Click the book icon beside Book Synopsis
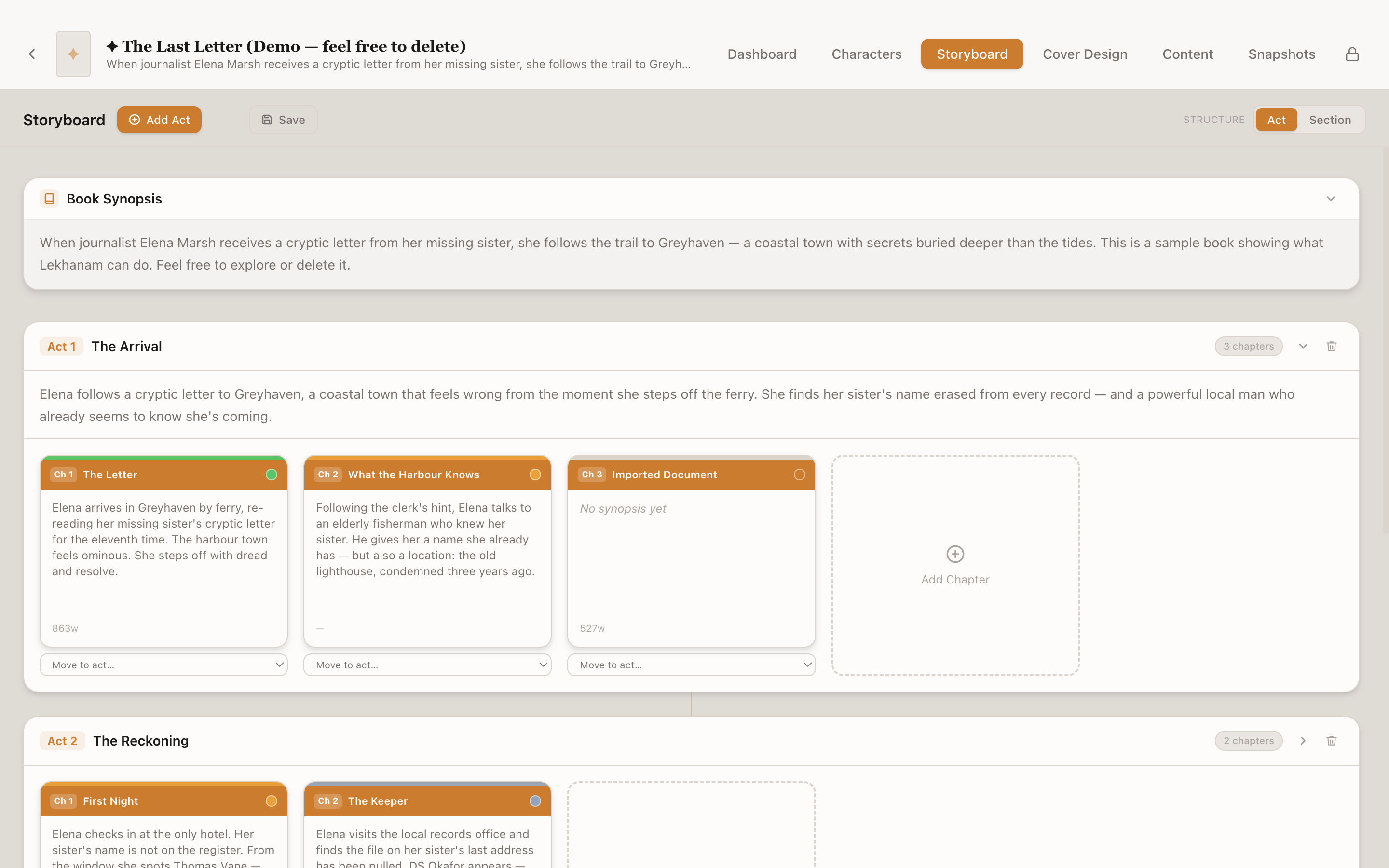Image resolution: width=1389 pixels, height=868 pixels. (49, 198)
